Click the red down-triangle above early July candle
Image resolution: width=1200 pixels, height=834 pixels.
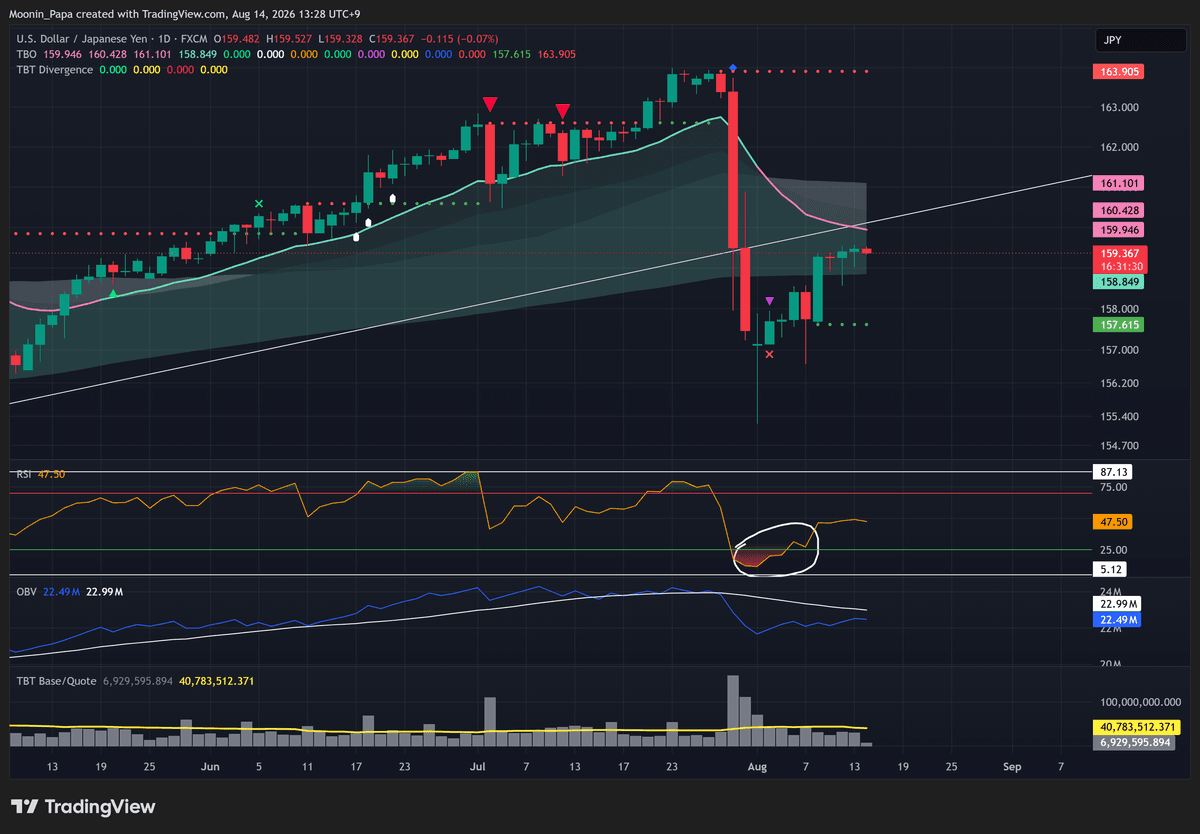[490, 104]
